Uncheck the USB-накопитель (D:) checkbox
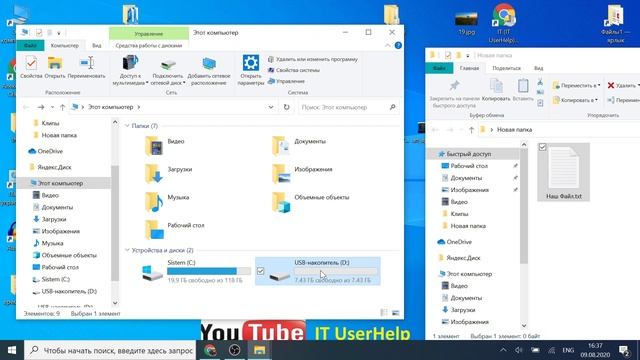This screenshot has height=360, width=640. pyautogui.click(x=260, y=271)
